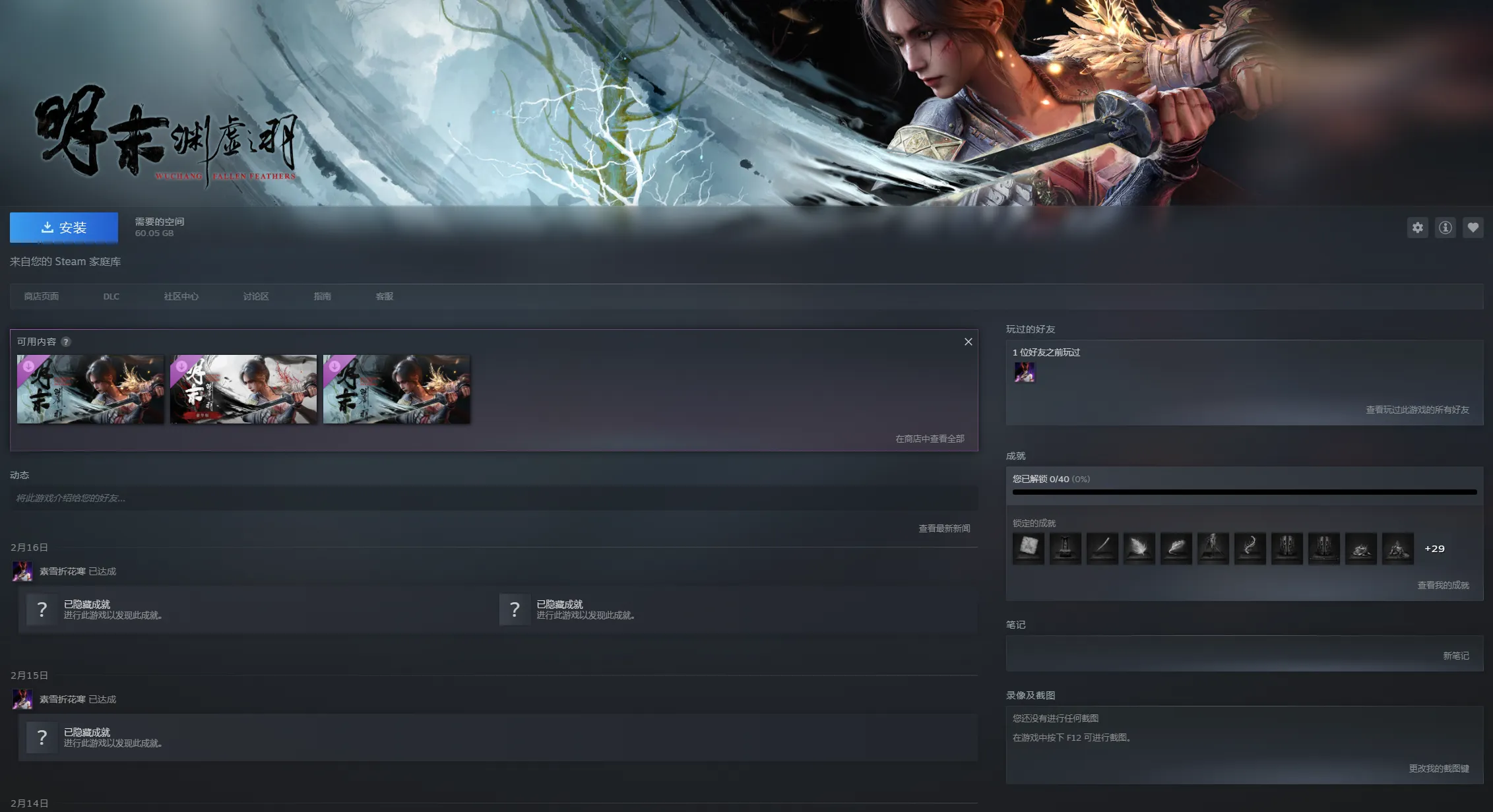Select the second DLC thumbnail
This screenshot has height=812, width=1493.
tap(243, 389)
